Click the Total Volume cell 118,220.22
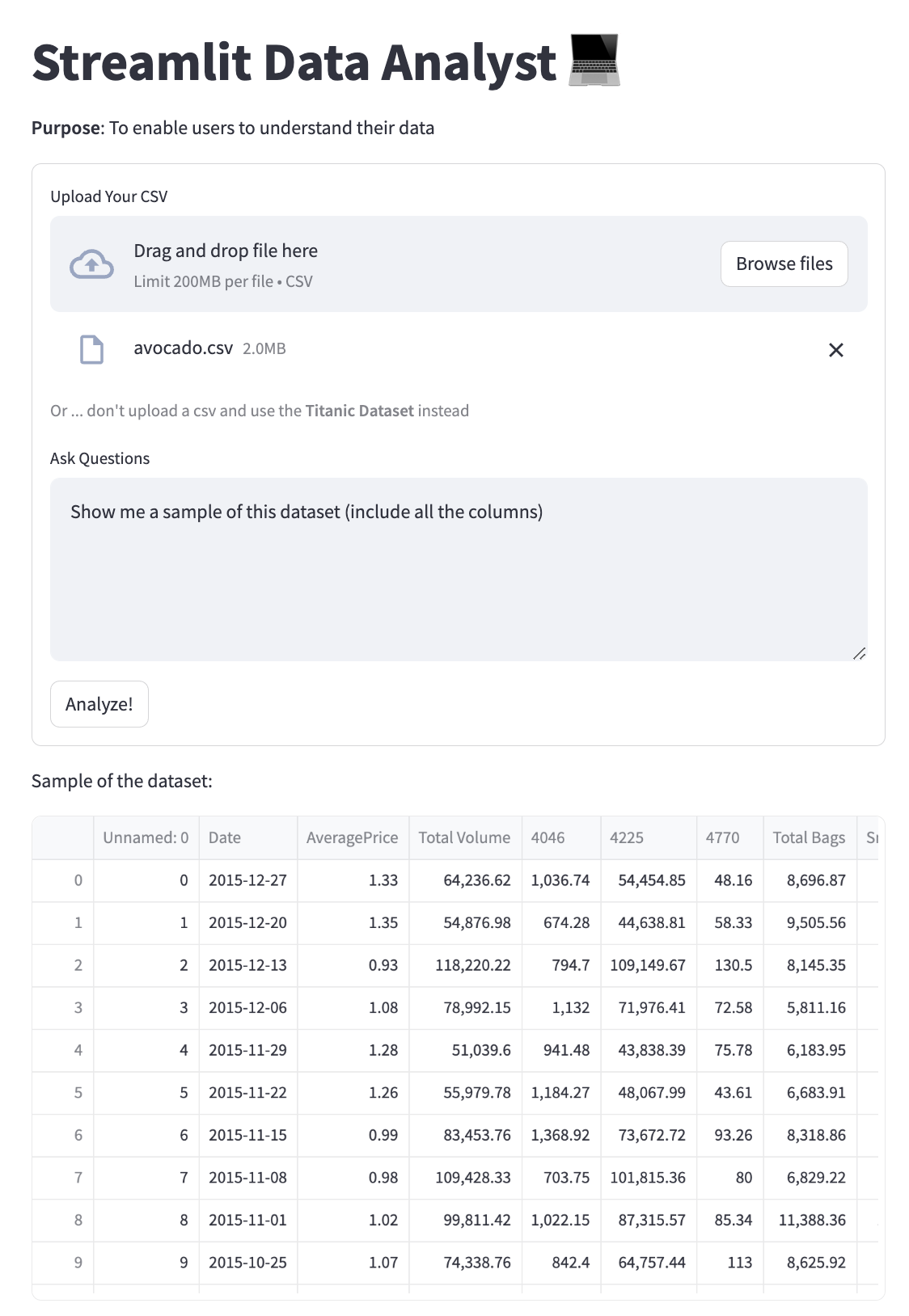The width and height of the screenshot is (909, 1316). (472, 965)
